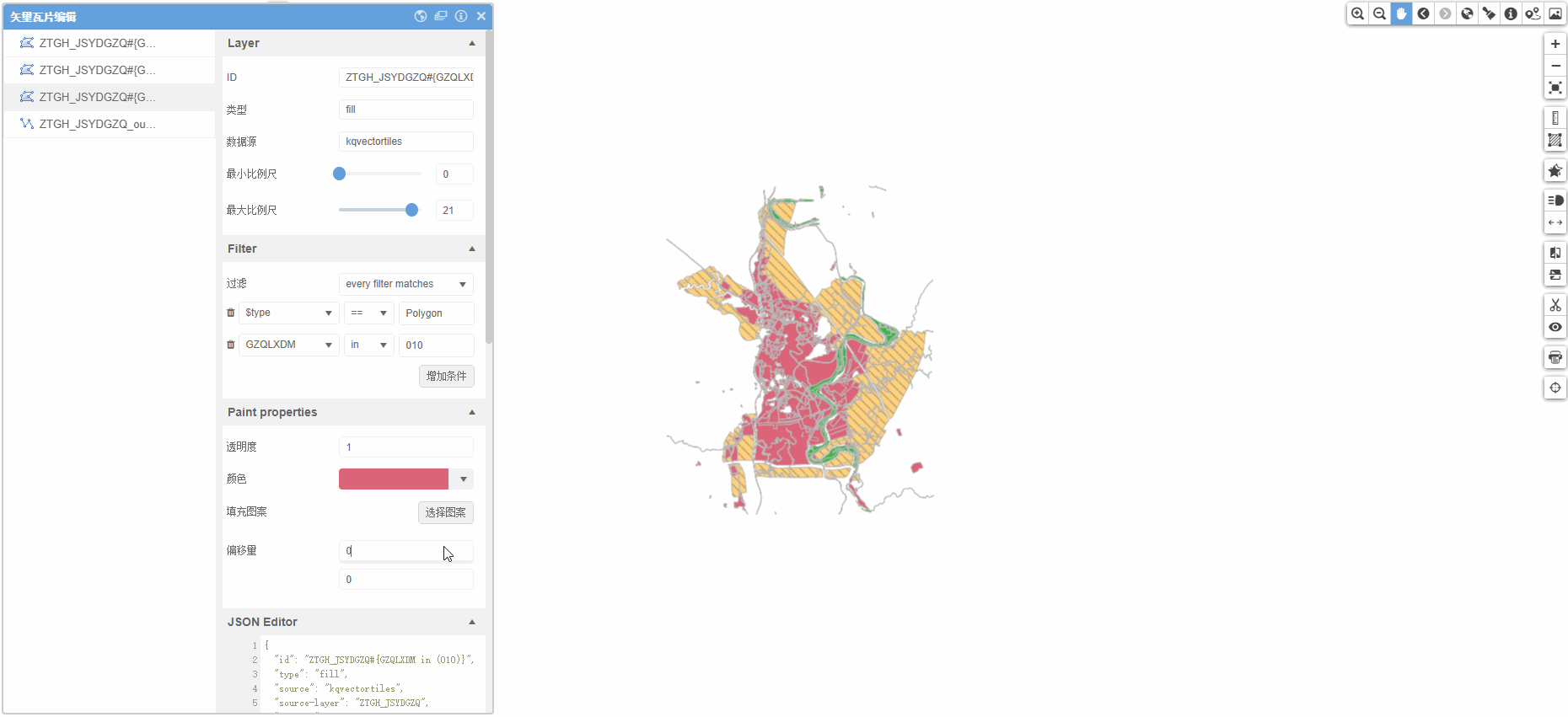Go back to previous map view

click(1423, 13)
